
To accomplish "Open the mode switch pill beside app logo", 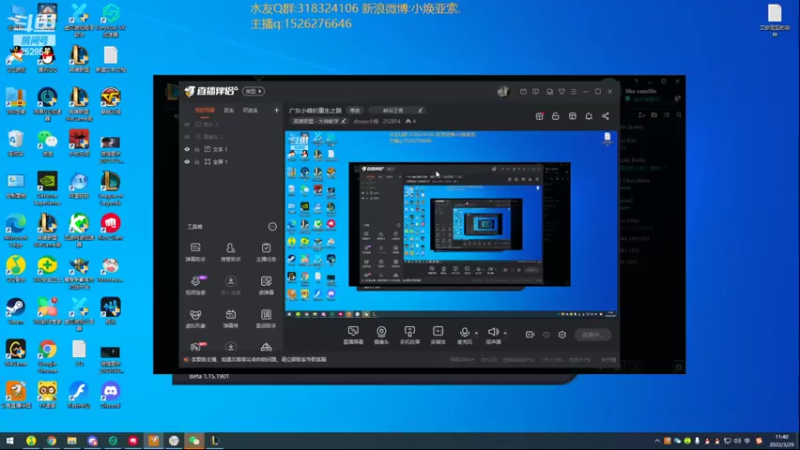I will (253, 91).
